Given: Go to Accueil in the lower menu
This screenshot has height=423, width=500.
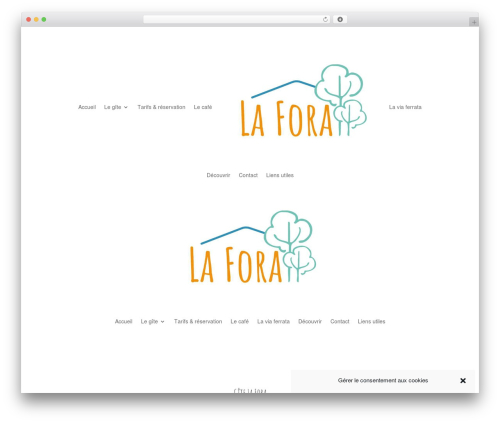Looking at the screenshot, I should click(124, 321).
